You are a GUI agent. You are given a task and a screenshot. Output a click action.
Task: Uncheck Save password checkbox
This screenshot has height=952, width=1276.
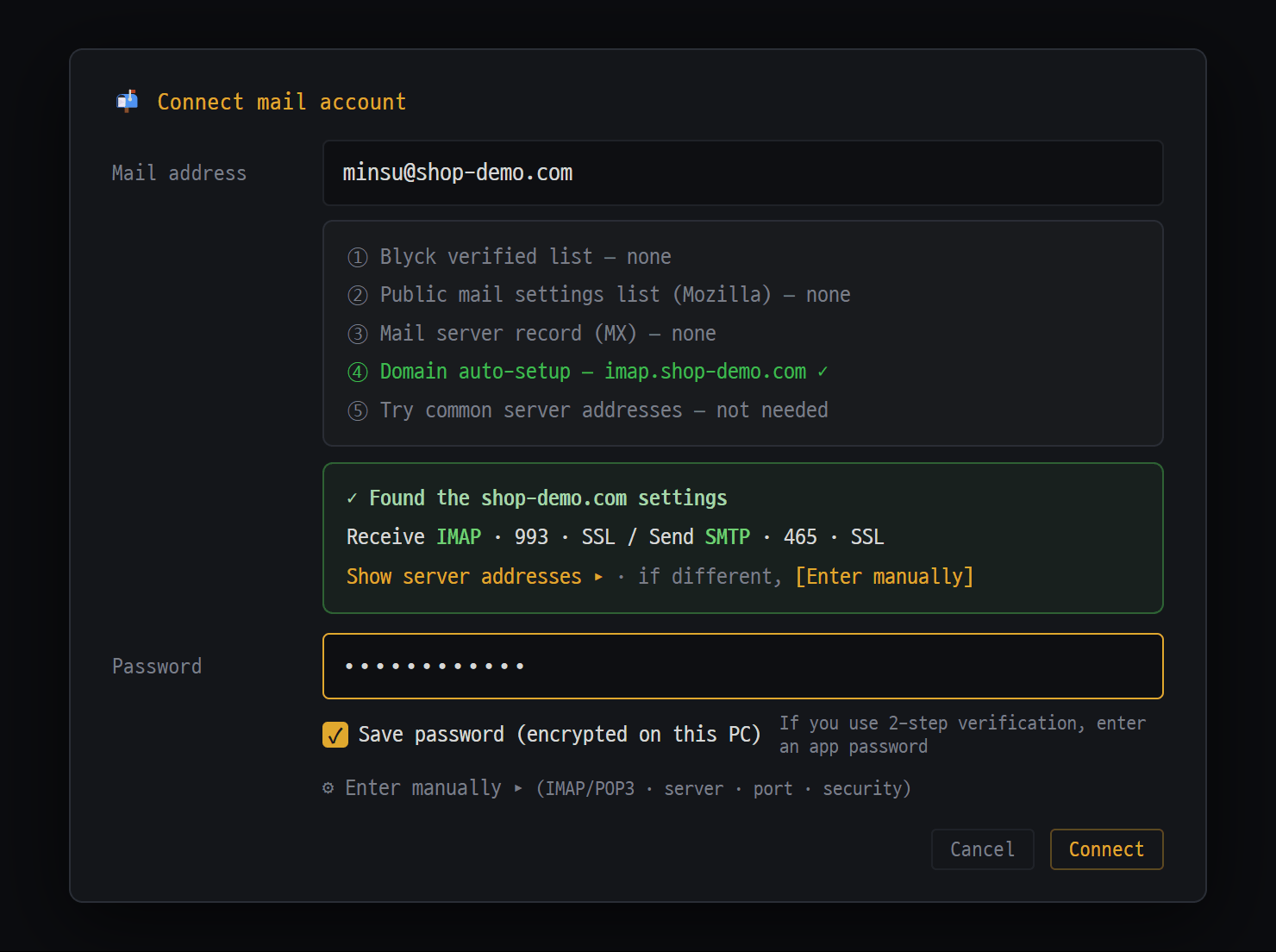(335, 735)
